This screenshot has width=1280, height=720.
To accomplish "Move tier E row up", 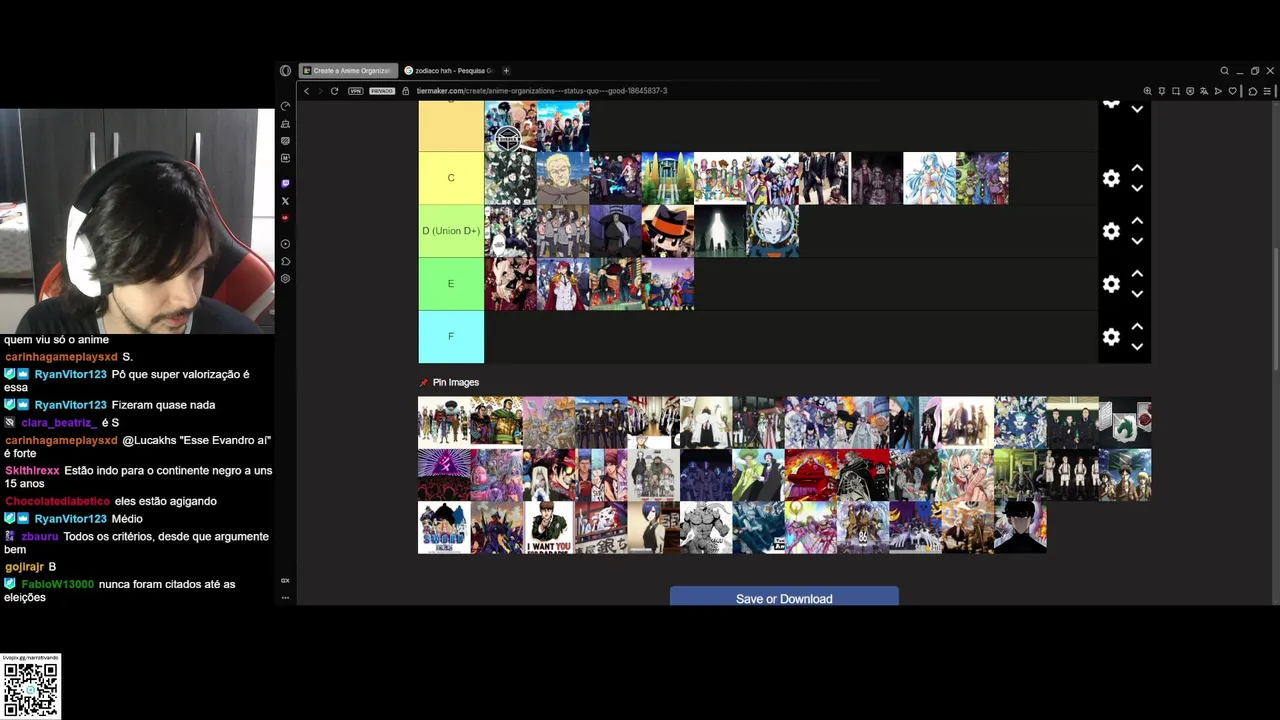I will 1137,274.
